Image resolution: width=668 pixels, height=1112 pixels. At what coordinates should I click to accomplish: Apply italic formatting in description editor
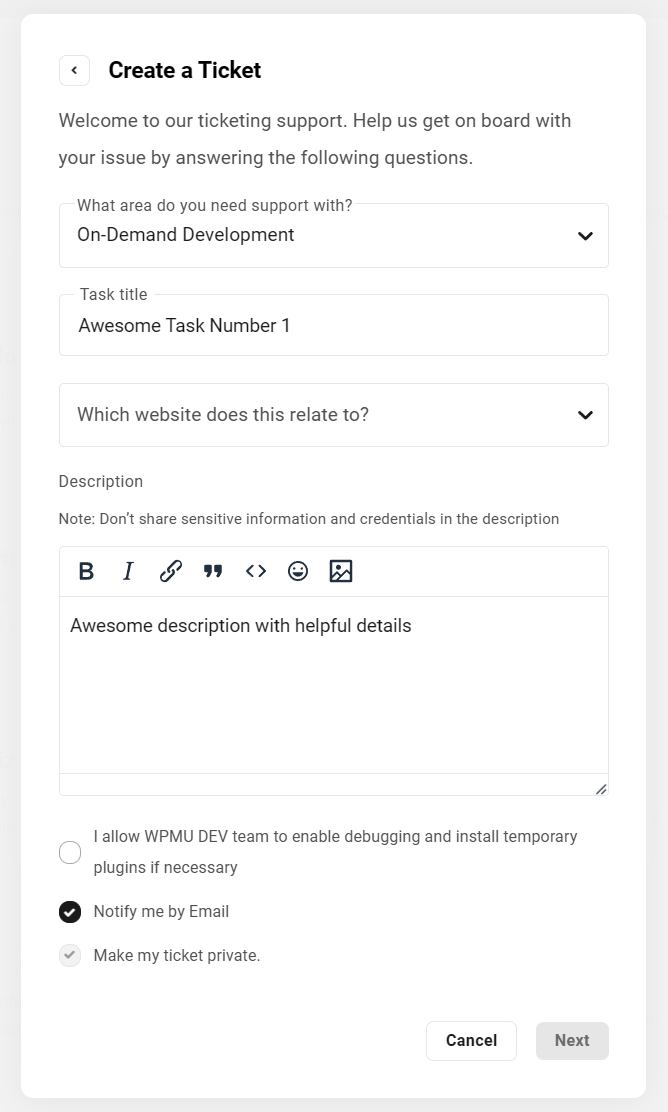(x=128, y=571)
